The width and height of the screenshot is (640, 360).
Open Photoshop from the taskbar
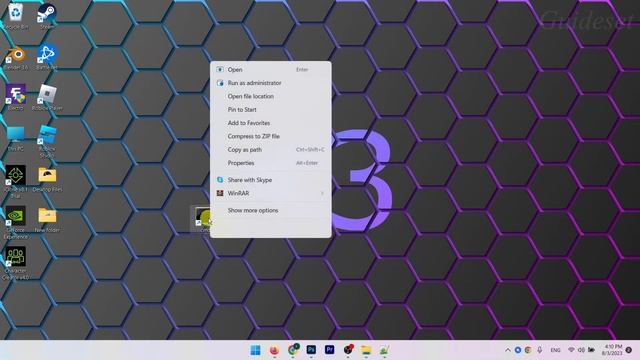311,350
